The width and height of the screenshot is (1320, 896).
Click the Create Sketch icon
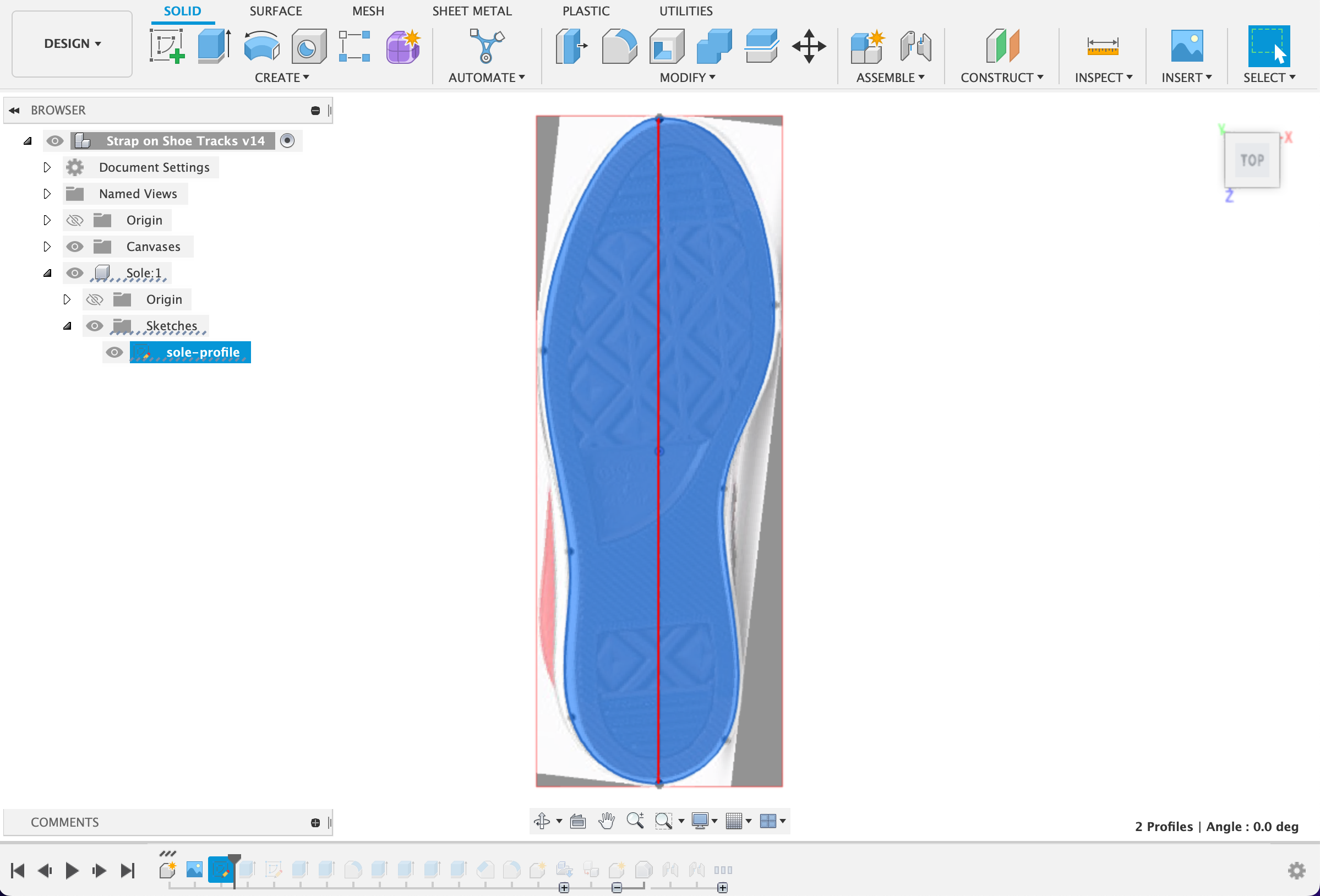coord(166,46)
